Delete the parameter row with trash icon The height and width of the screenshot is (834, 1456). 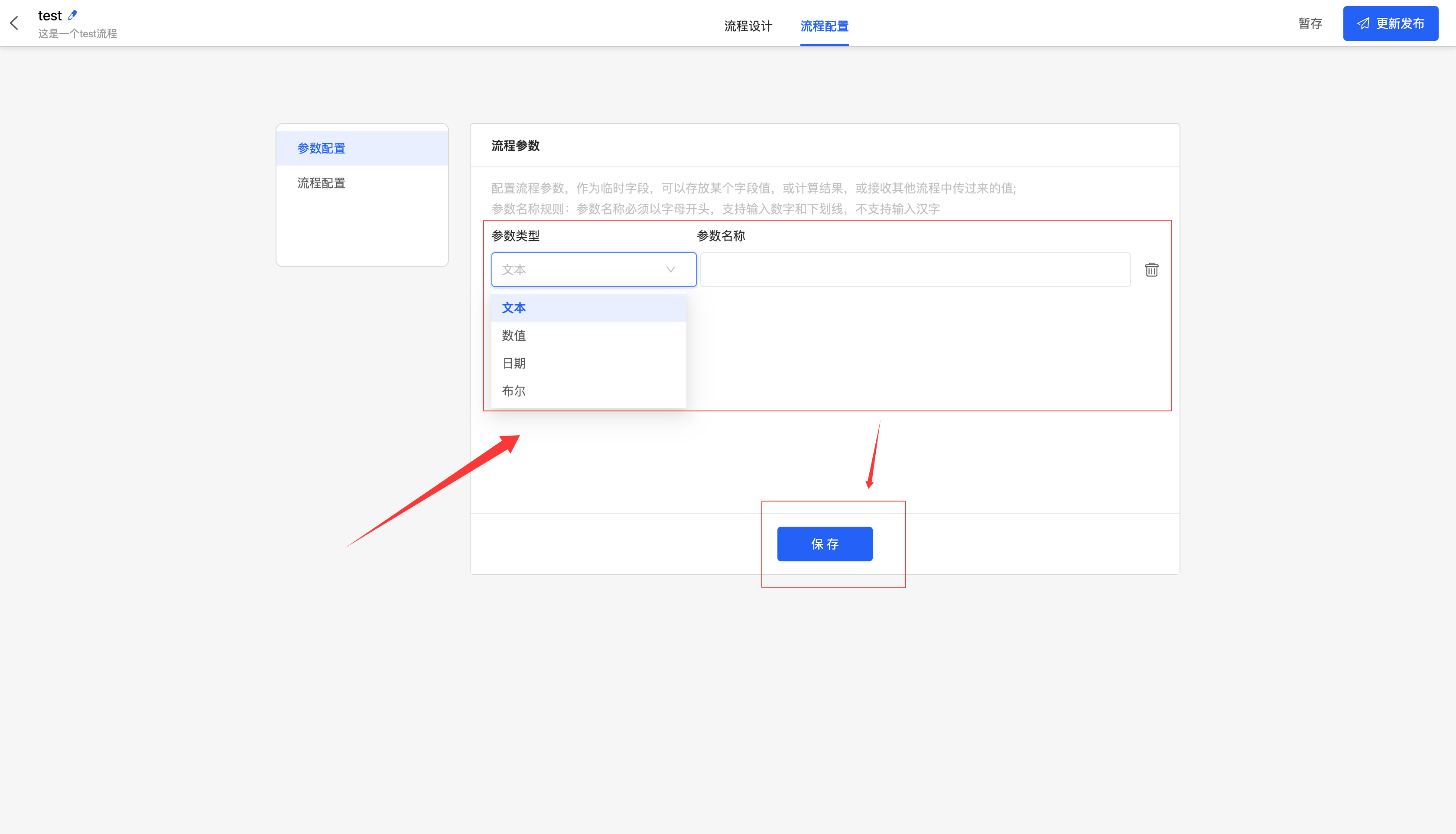coord(1151,270)
